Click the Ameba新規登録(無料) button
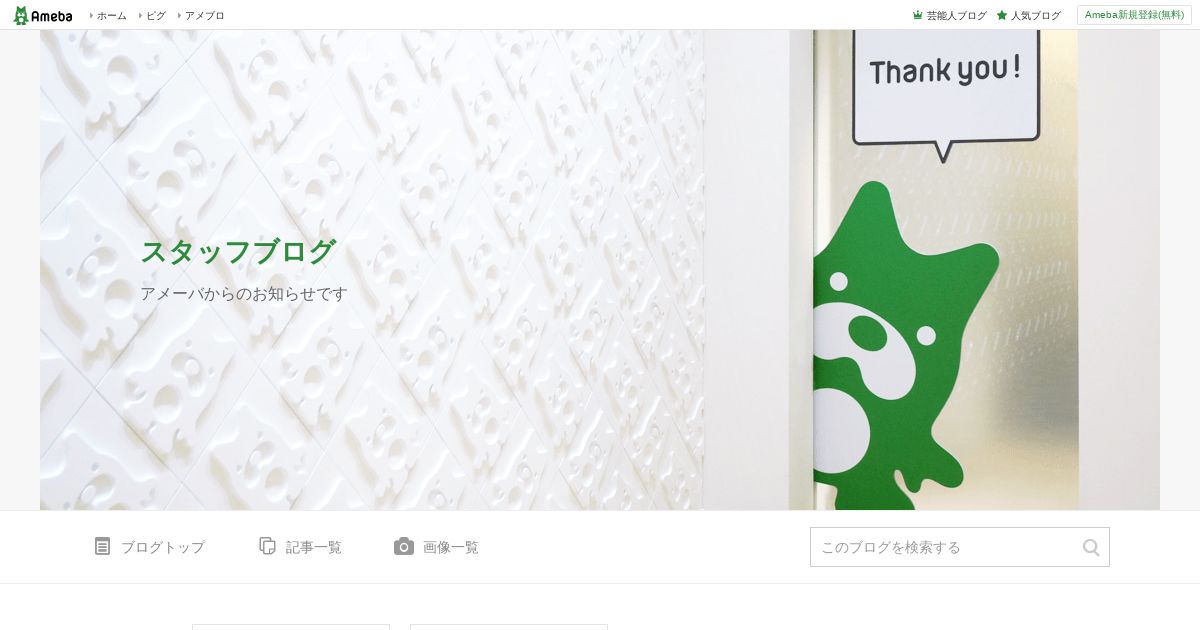This screenshot has height=630, width=1200. [x=1134, y=15]
